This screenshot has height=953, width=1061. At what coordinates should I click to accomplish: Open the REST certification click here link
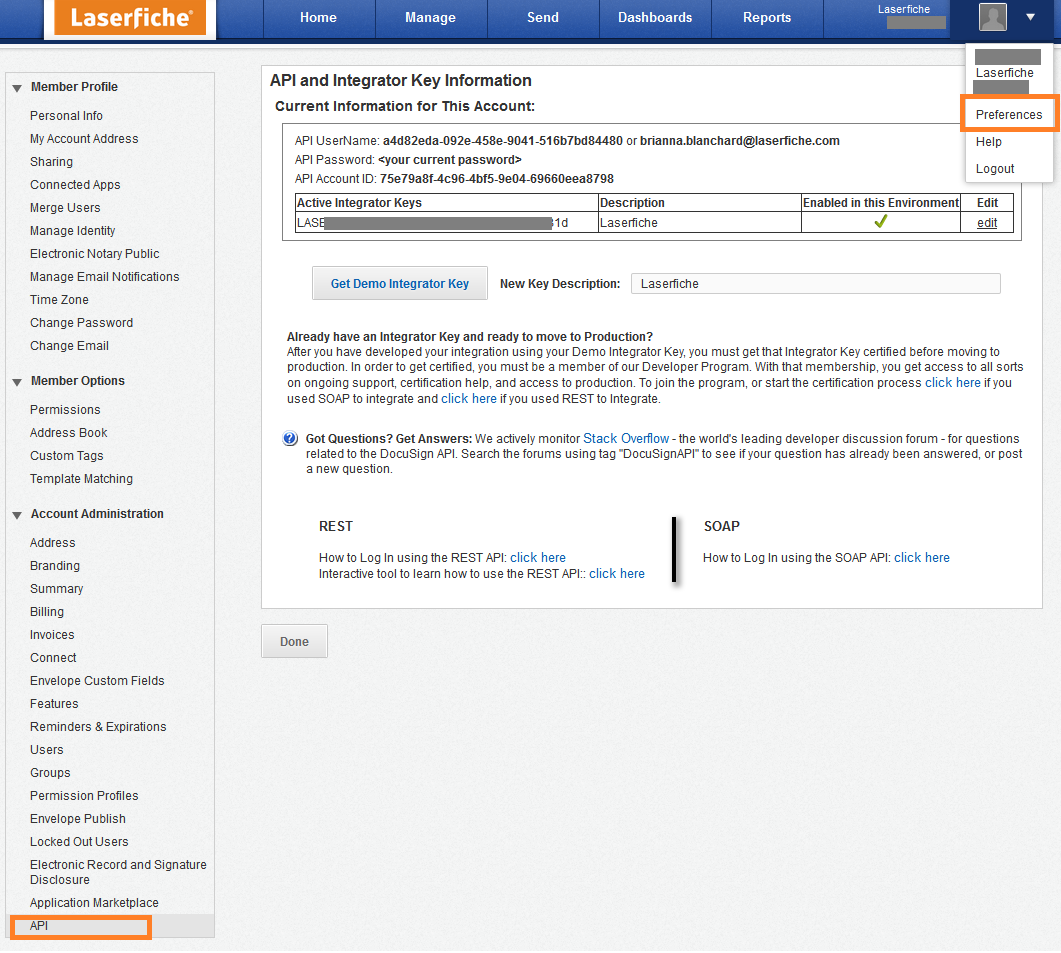(469, 399)
